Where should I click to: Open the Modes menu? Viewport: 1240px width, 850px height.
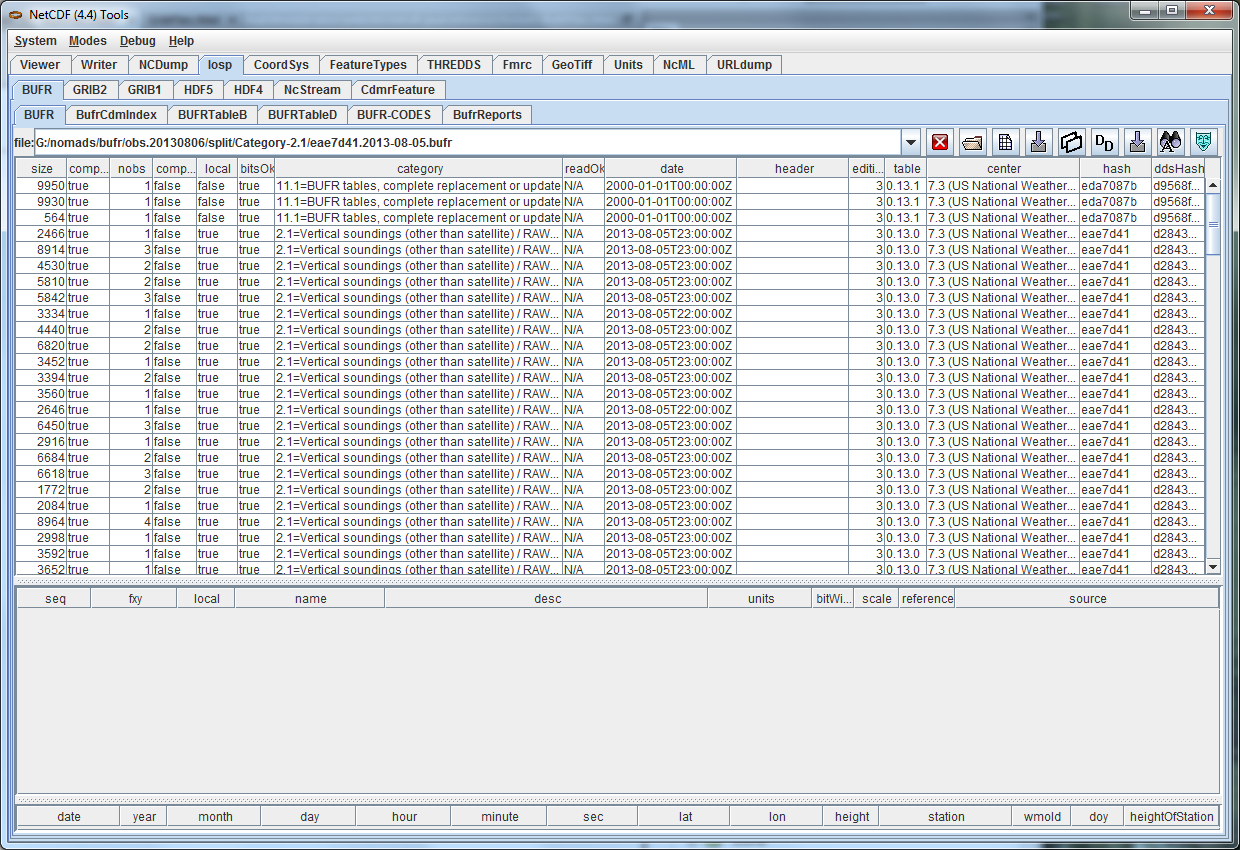click(x=87, y=41)
